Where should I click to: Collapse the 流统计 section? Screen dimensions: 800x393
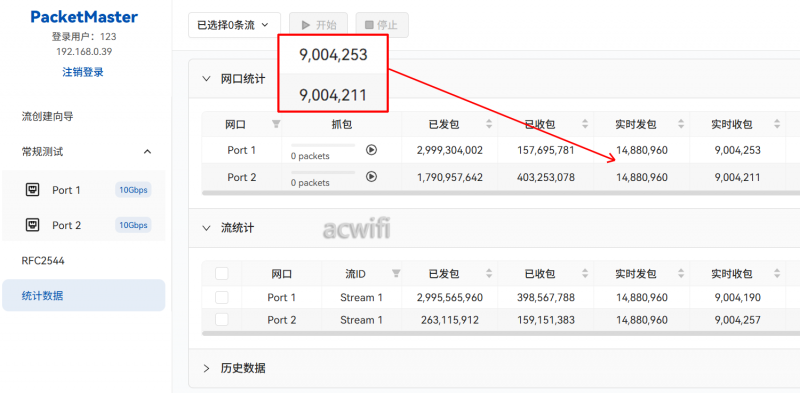206,228
